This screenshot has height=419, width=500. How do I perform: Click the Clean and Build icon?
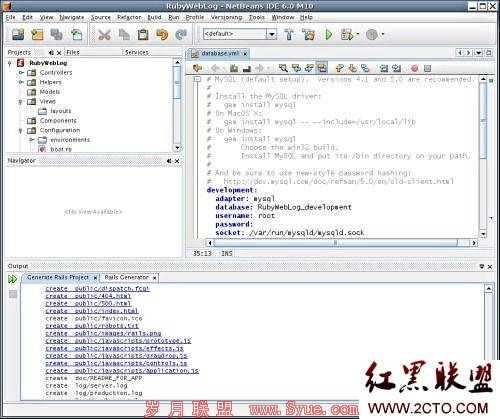(x=308, y=34)
